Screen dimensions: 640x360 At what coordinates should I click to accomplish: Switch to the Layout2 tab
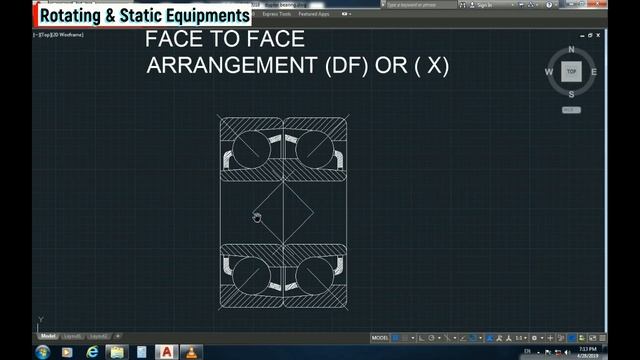(98, 336)
